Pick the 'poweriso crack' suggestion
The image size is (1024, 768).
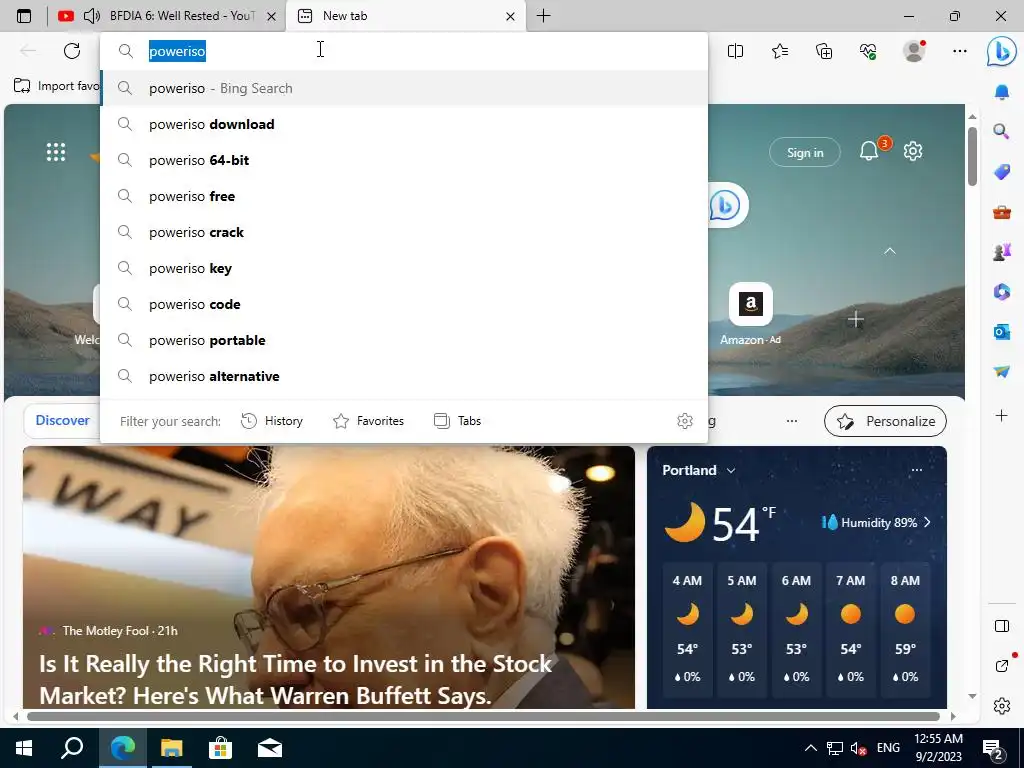[404, 232]
